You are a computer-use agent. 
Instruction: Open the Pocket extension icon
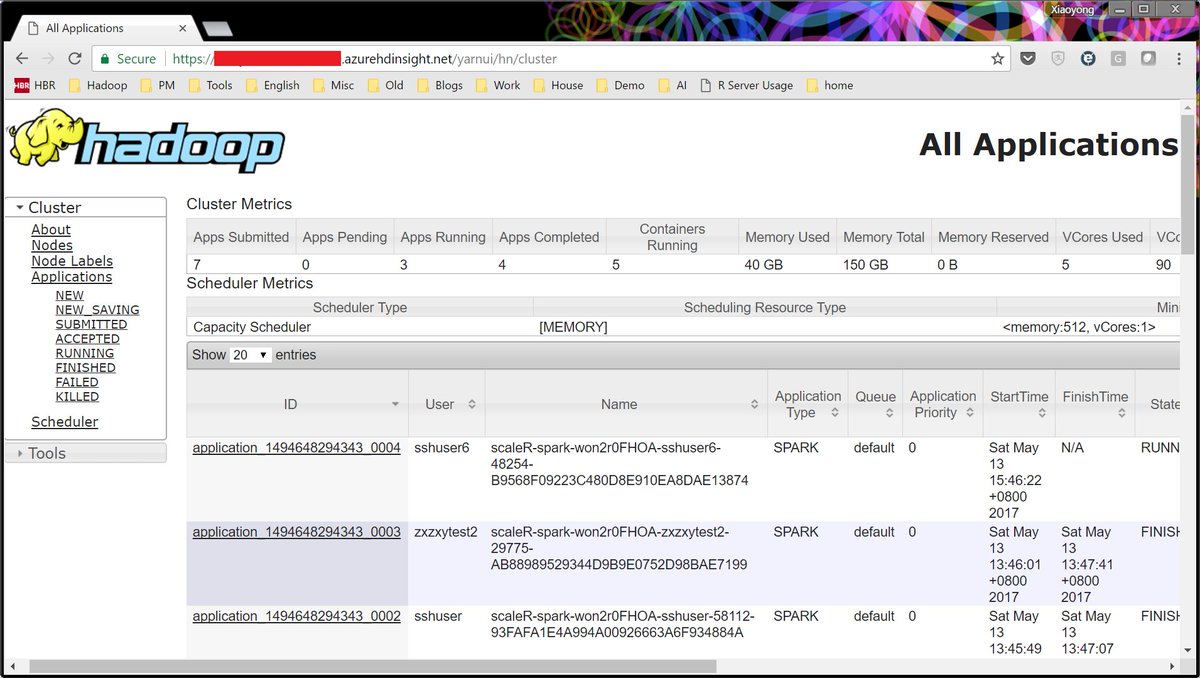click(1027, 58)
